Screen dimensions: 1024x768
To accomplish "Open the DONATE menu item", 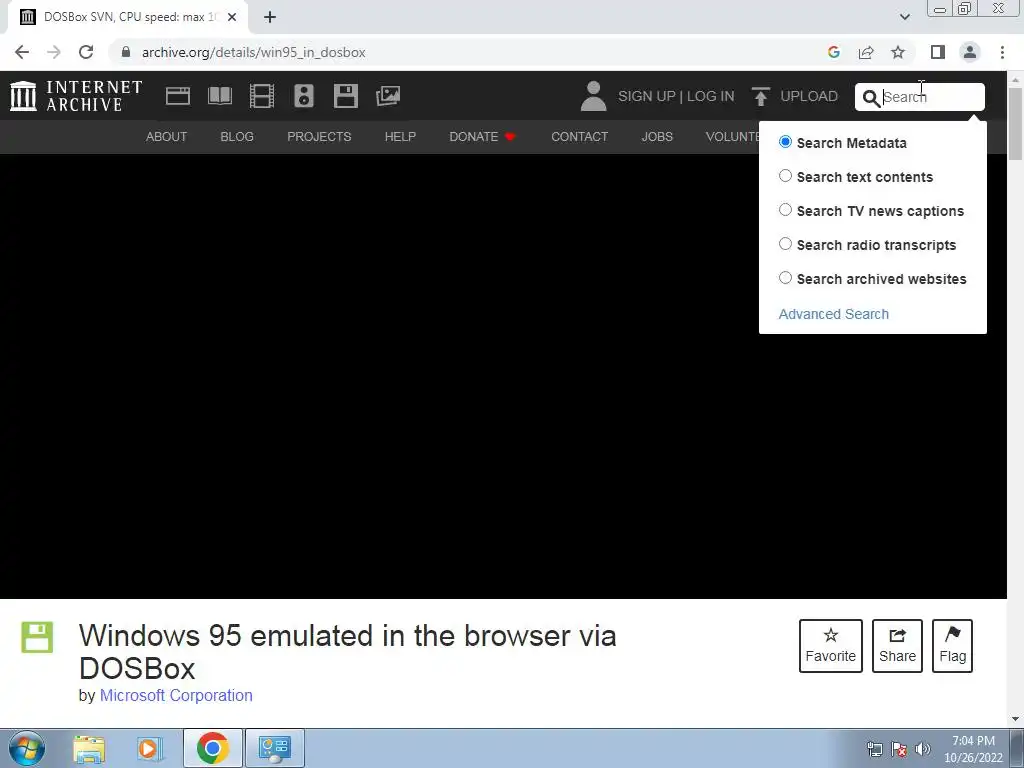I will [x=482, y=136].
